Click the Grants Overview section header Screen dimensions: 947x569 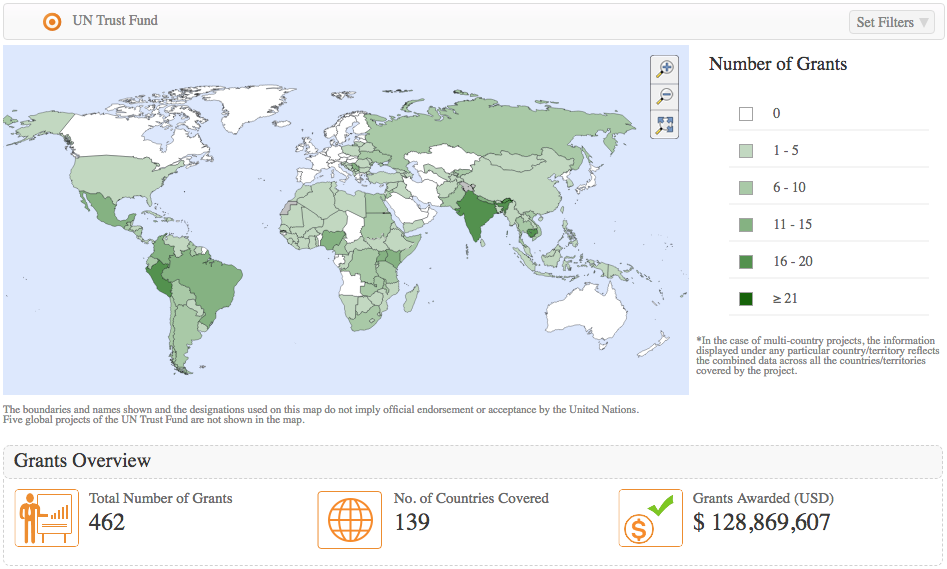point(83,461)
